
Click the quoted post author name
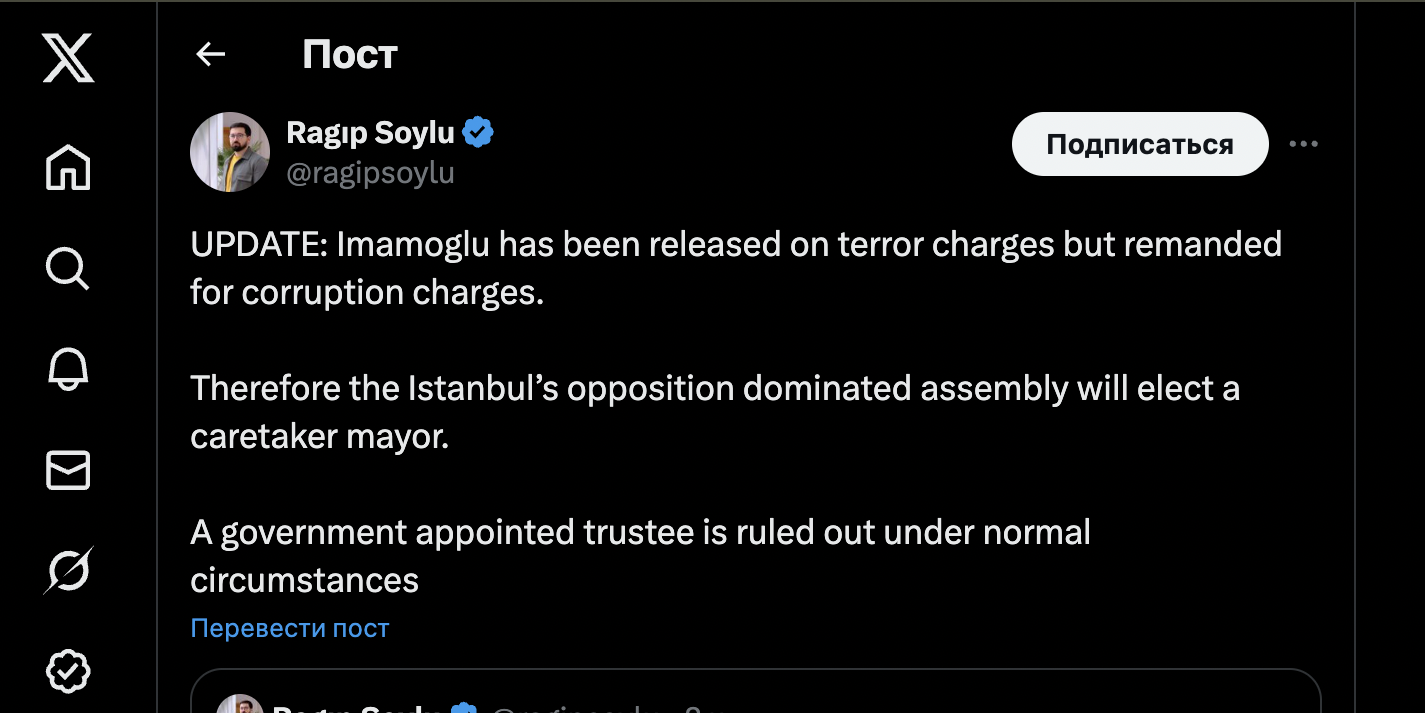coord(359,707)
